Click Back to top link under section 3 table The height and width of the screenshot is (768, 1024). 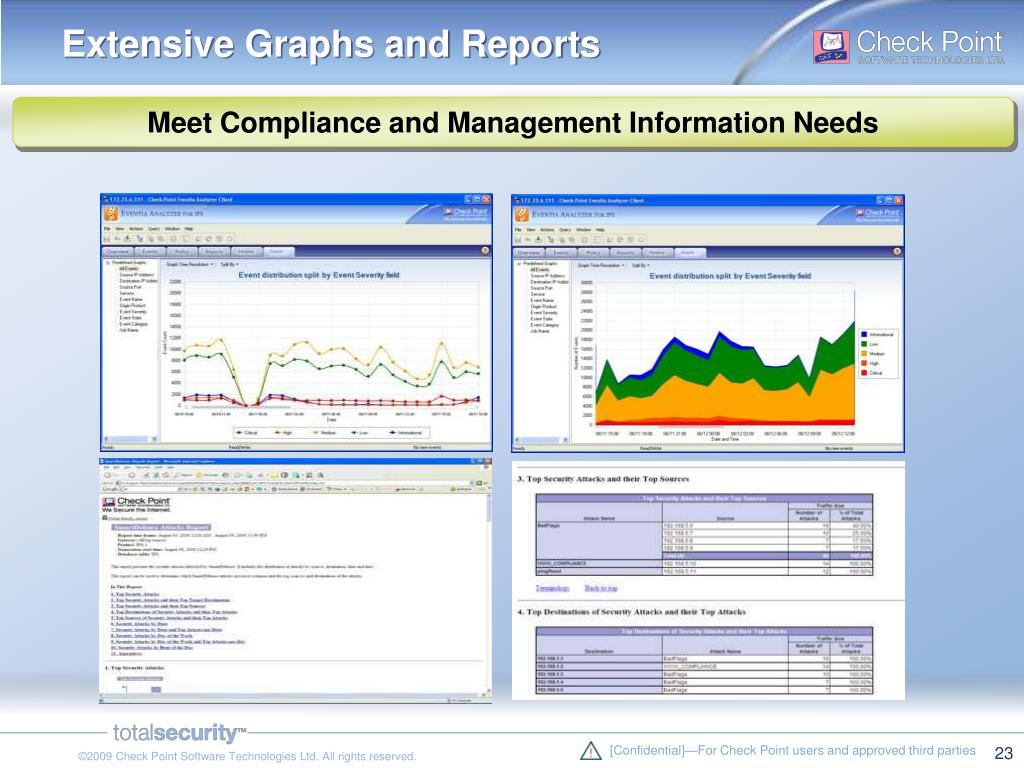coord(601,588)
